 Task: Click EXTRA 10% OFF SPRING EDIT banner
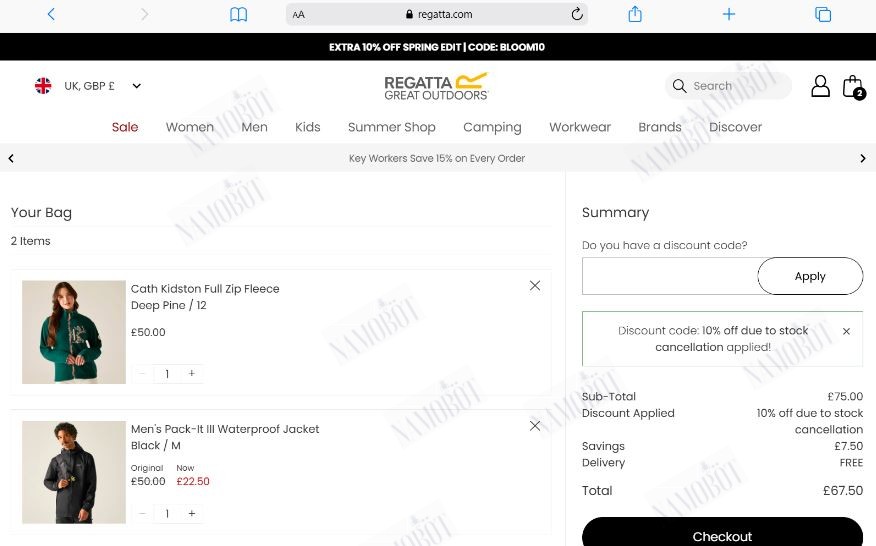point(437,47)
